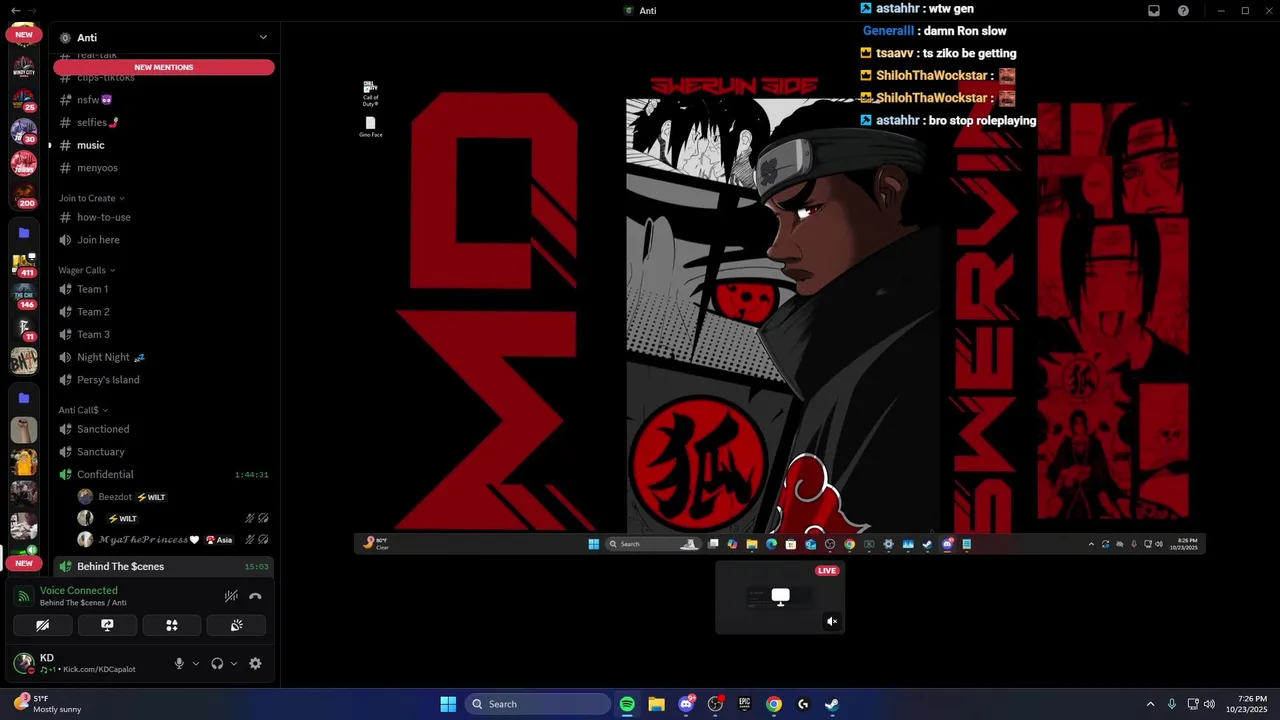This screenshot has width=1280, height=720.
Task: Join Sanctuary voice channel
Action: click(164, 452)
